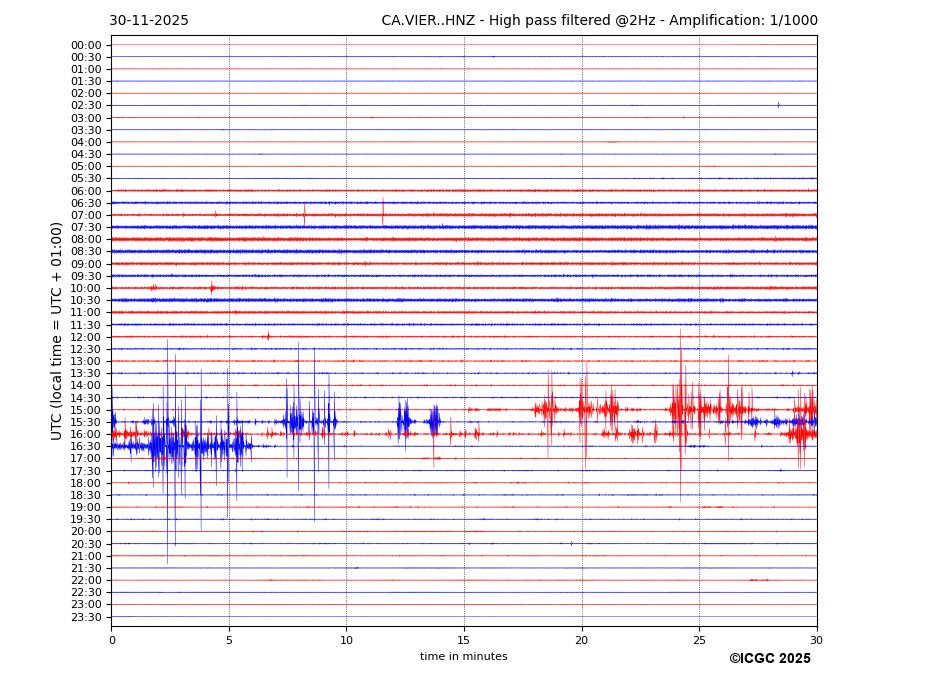927x696 pixels.
Task: Click the 10 minute x-axis tick label
Action: pos(346,640)
